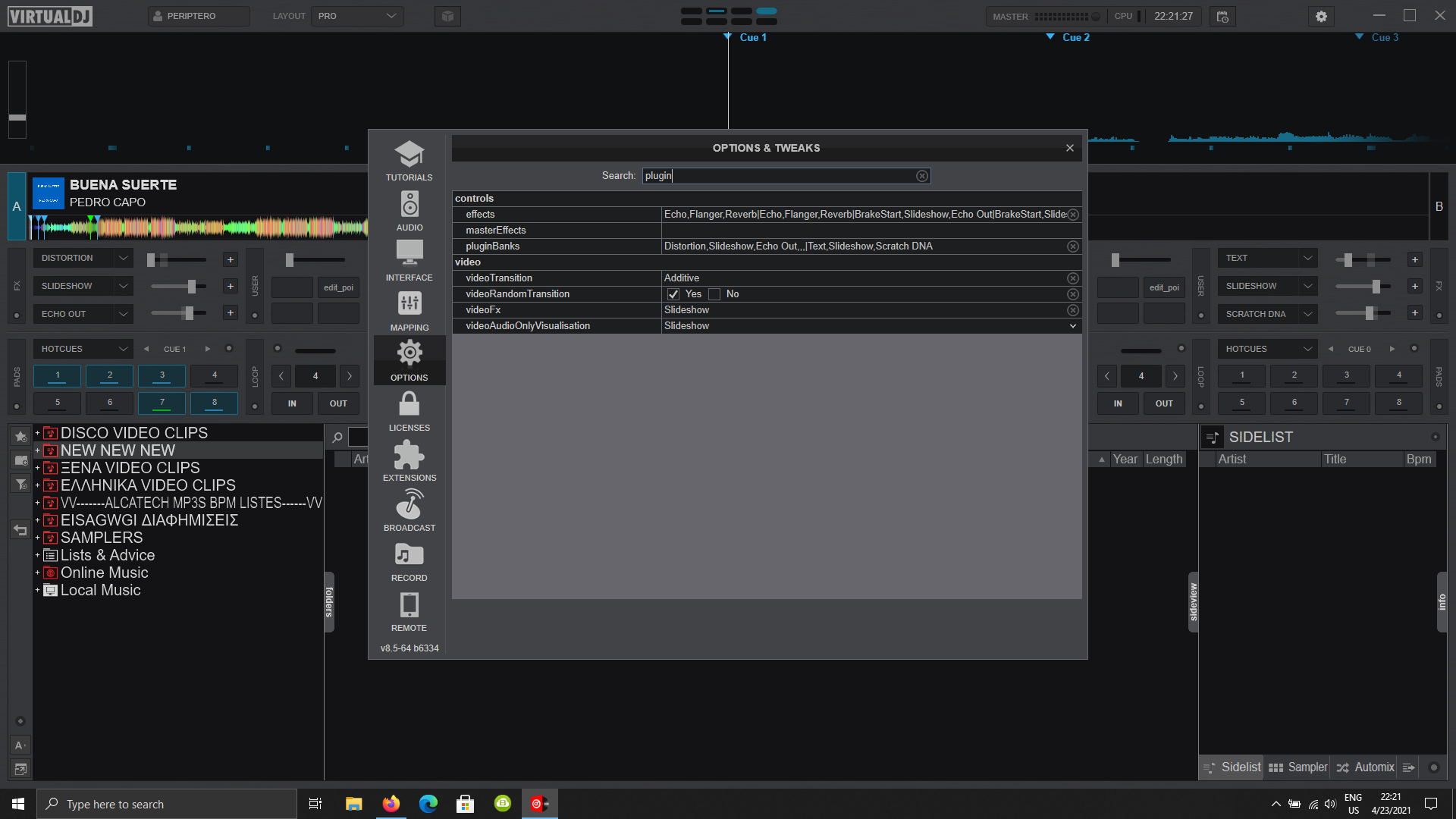The image size is (1456, 819).
Task: Set videoRandomTransition to Yes
Action: coord(673,294)
